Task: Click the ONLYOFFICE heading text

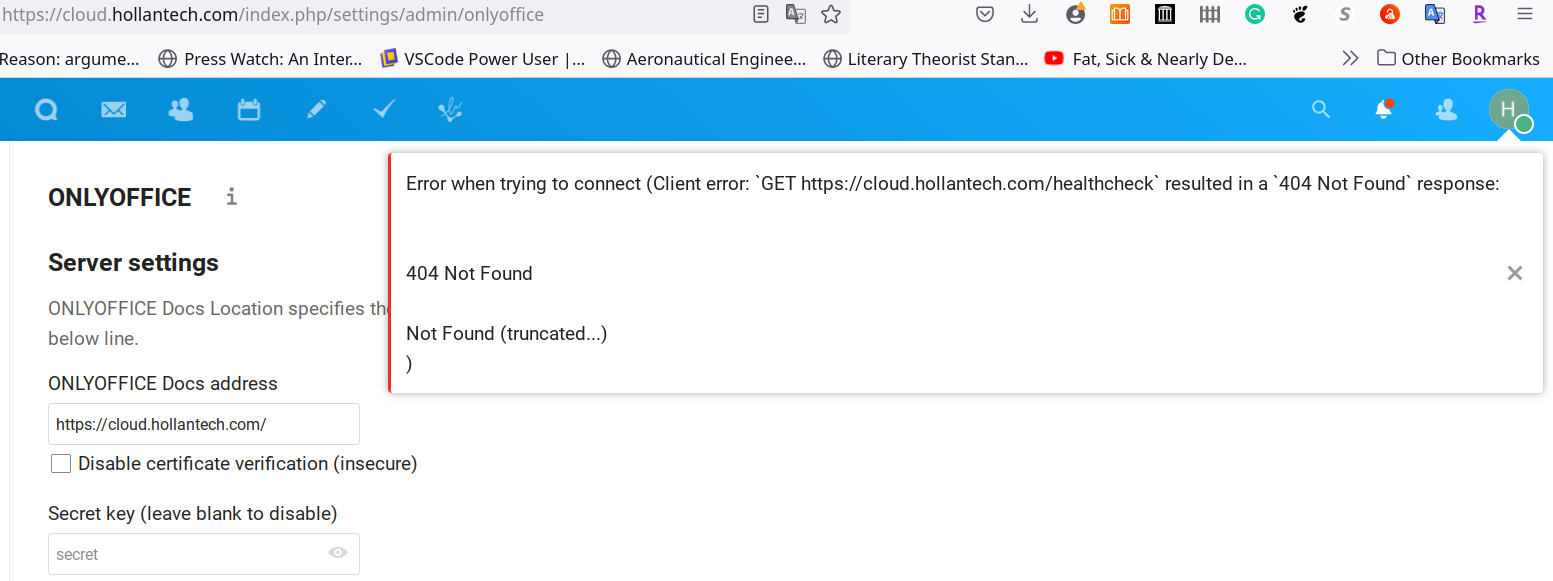Action: pyautogui.click(x=120, y=197)
